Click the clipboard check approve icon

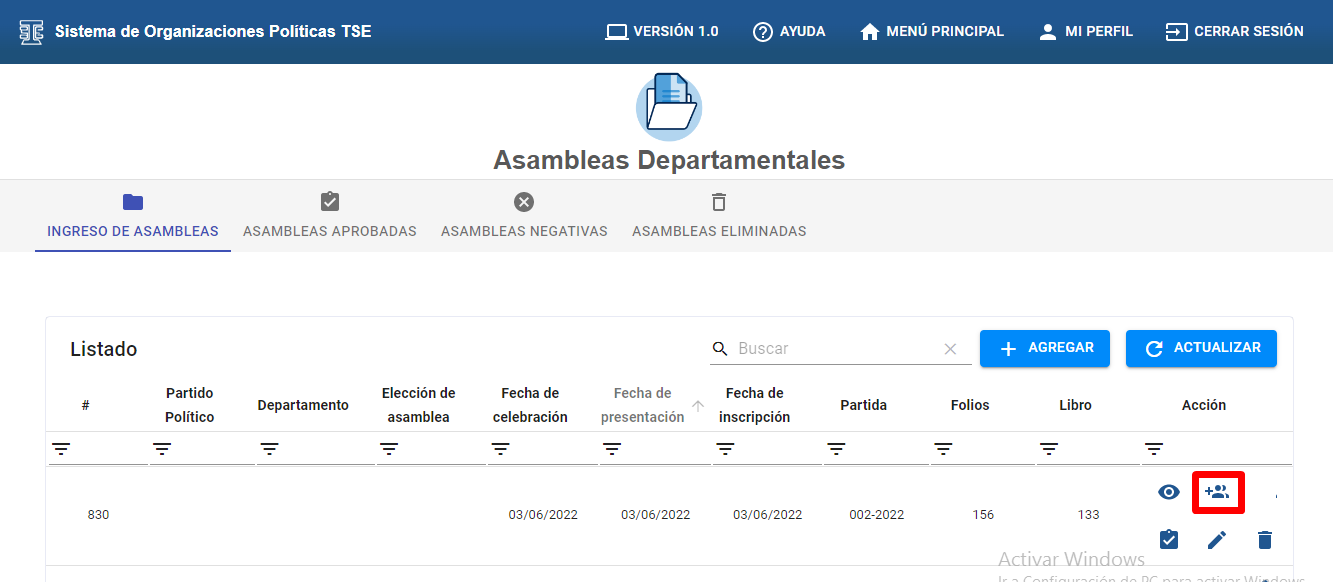[1168, 540]
